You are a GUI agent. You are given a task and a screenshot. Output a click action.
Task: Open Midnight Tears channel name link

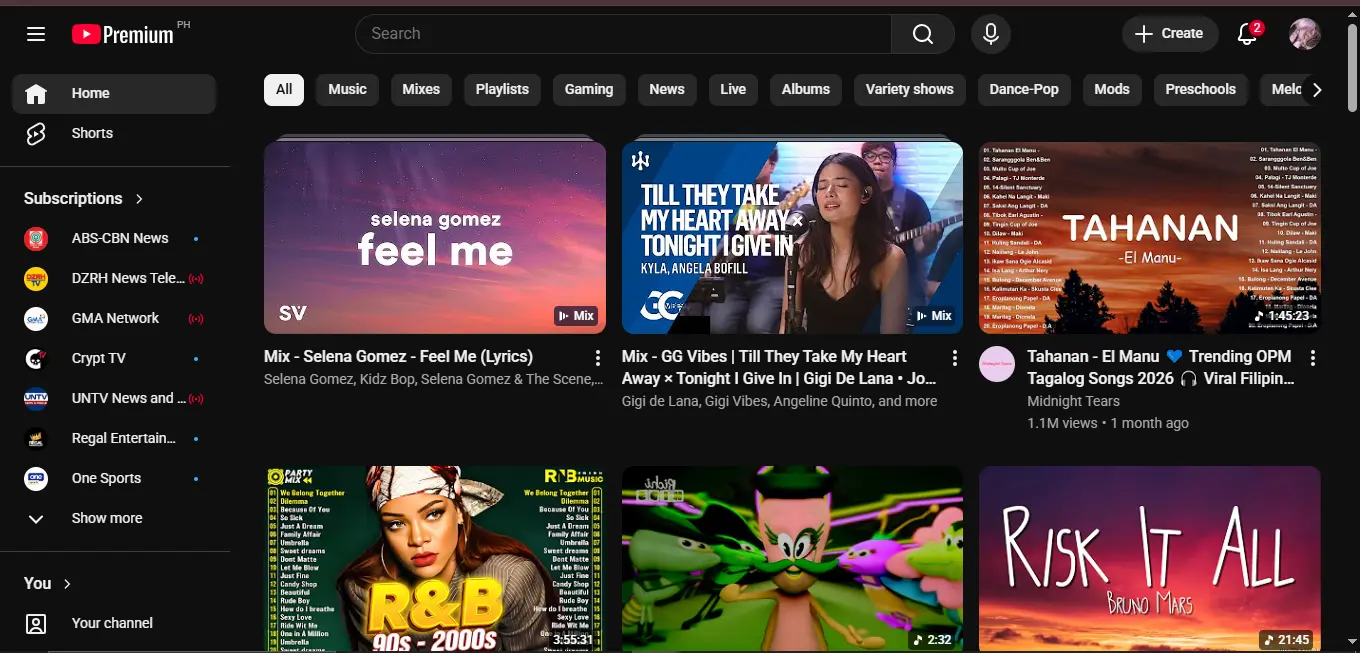[x=1073, y=401]
